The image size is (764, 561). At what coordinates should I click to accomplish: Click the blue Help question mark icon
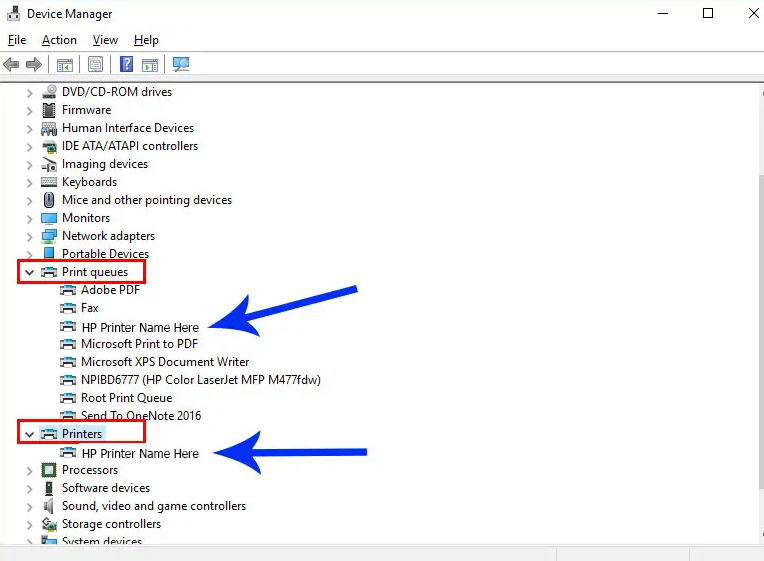pos(127,65)
